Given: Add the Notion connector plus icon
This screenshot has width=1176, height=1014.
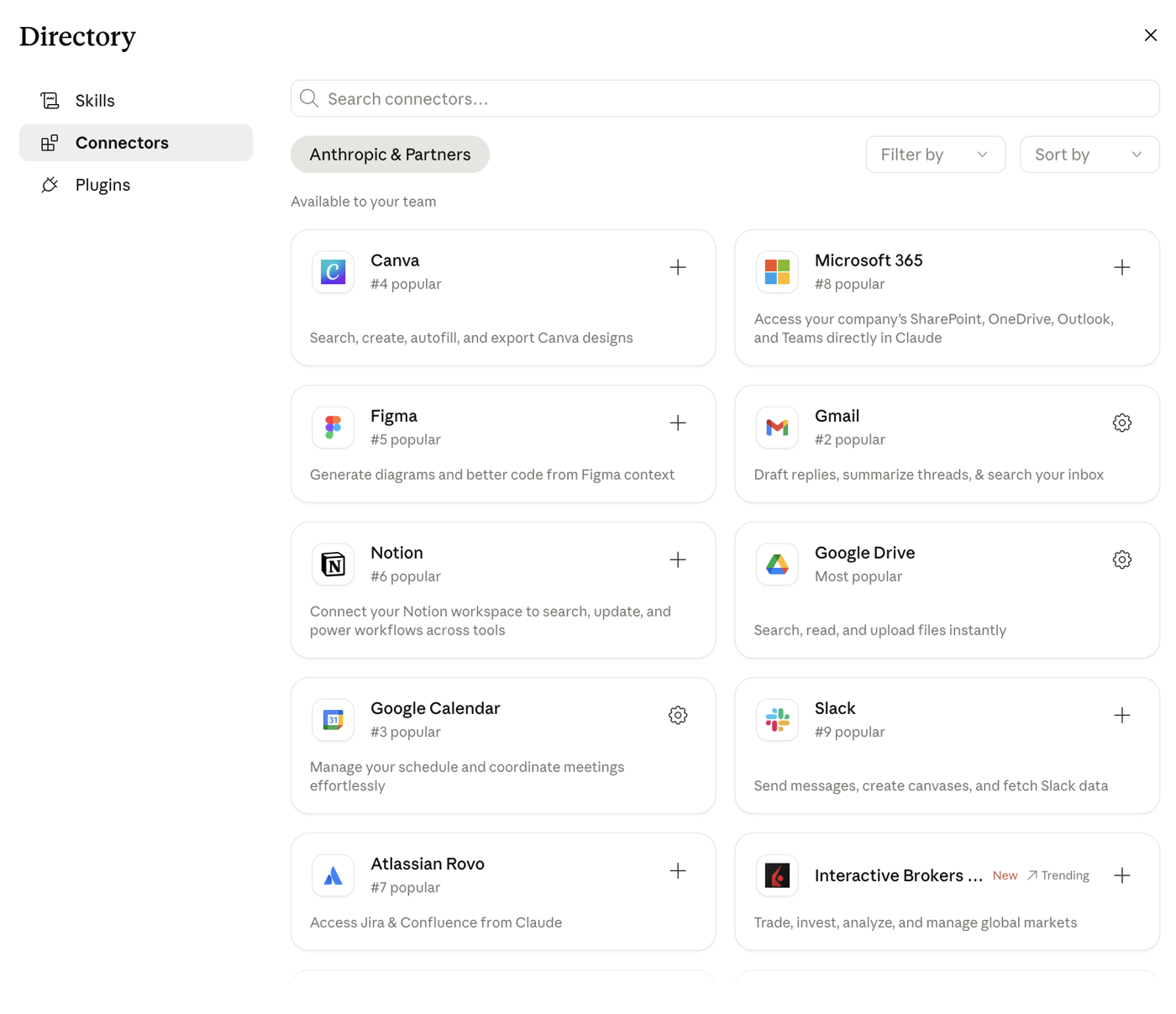Looking at the screenshot, I should [x=678, y=560].
